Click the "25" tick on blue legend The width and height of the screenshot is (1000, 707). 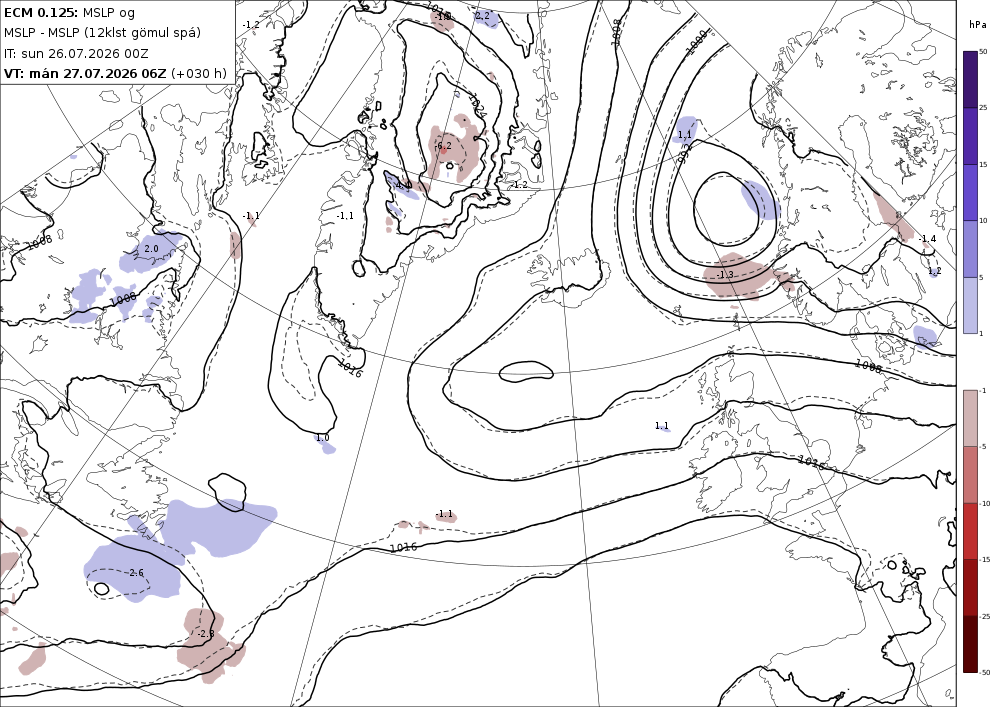click(983, 108)
